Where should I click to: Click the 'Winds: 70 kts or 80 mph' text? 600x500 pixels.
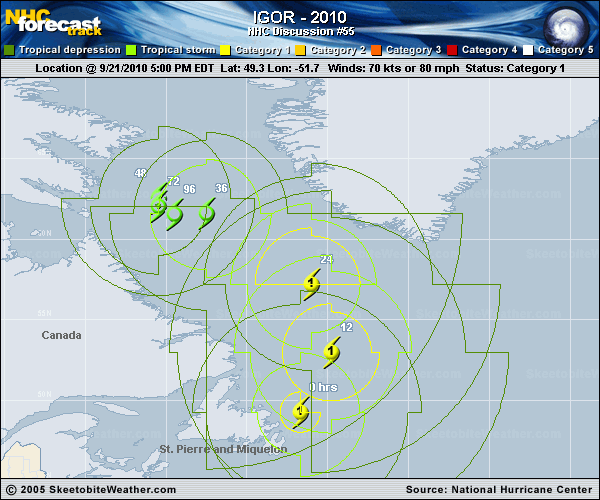pos(393,68)
